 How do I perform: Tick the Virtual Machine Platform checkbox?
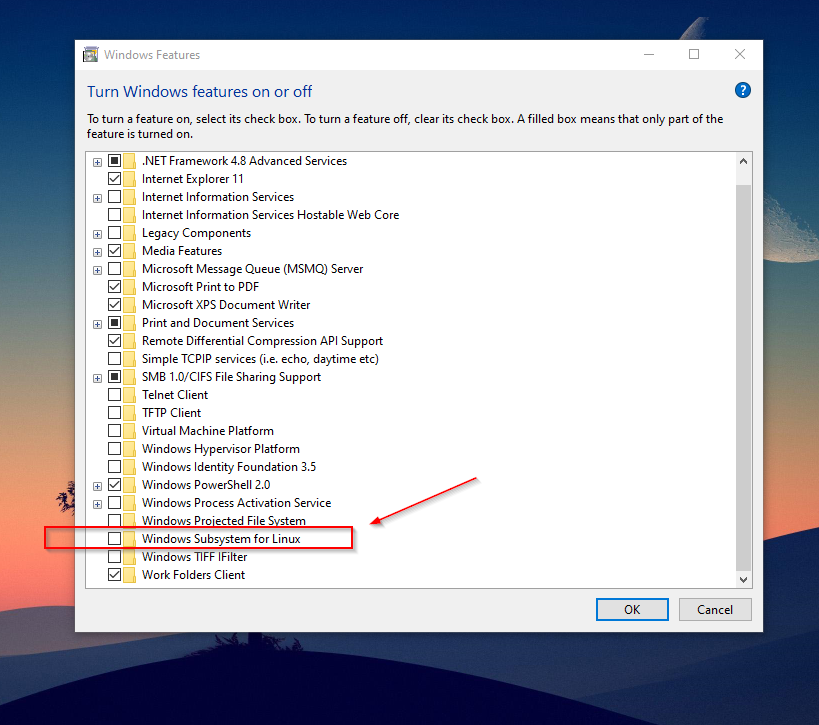click(x=114, y=431)
